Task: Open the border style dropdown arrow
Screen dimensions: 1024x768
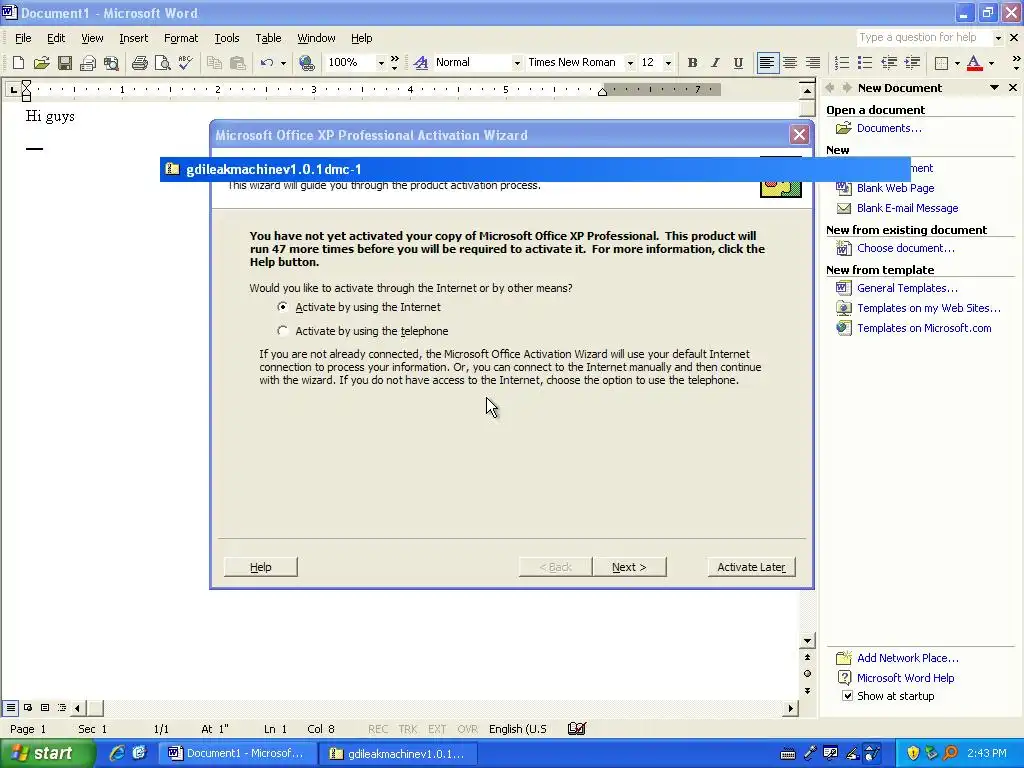Action: tap(957, 63)
